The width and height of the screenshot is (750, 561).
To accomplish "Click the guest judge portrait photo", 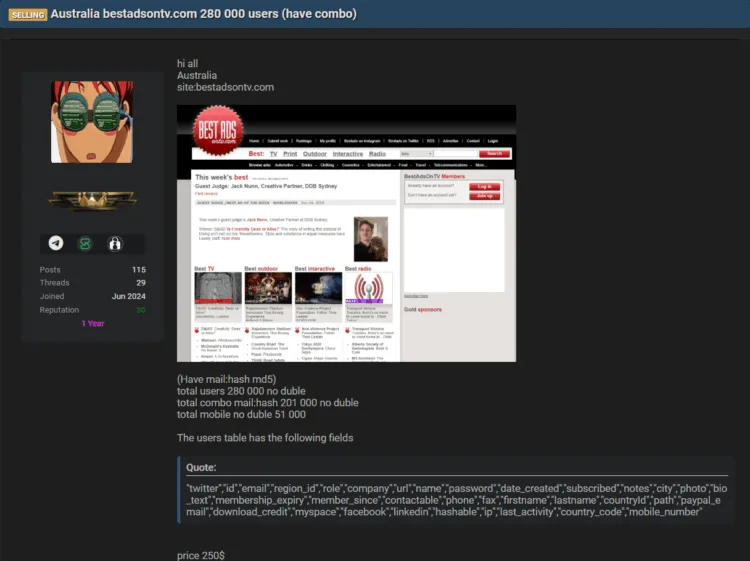I will [371, 239].
